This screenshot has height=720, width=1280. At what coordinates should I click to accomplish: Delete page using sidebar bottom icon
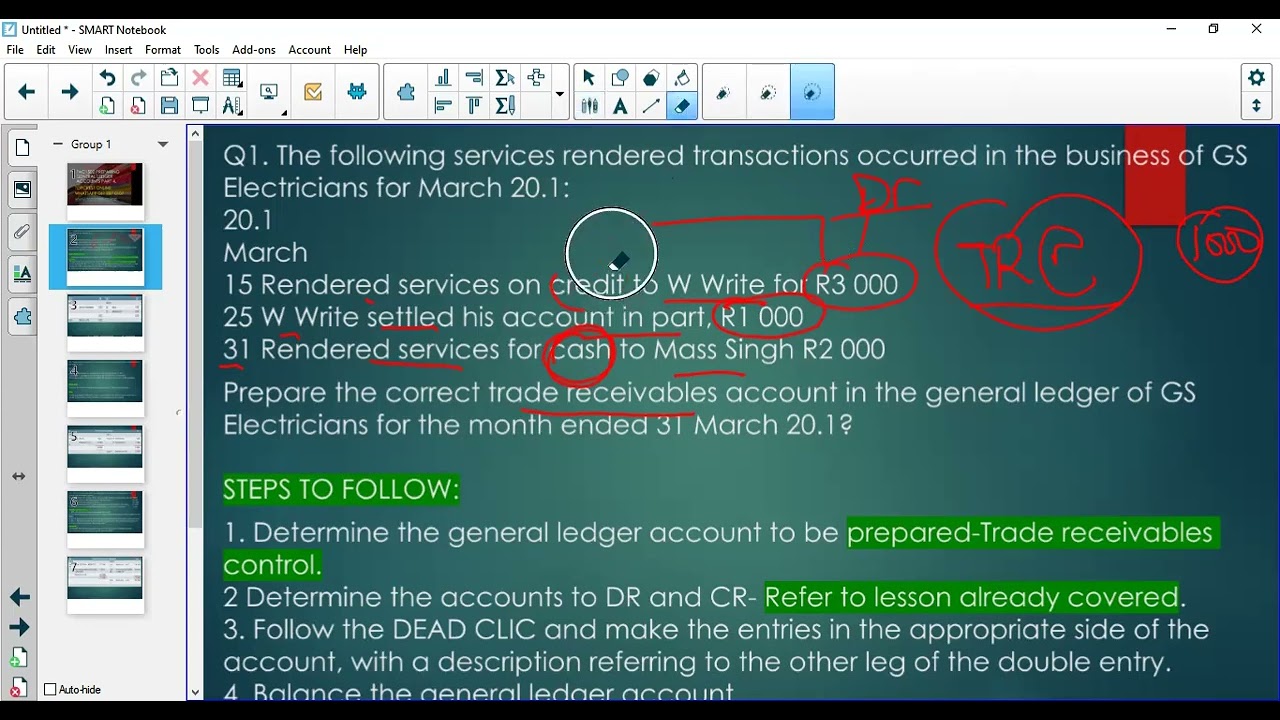click(19, 688)
